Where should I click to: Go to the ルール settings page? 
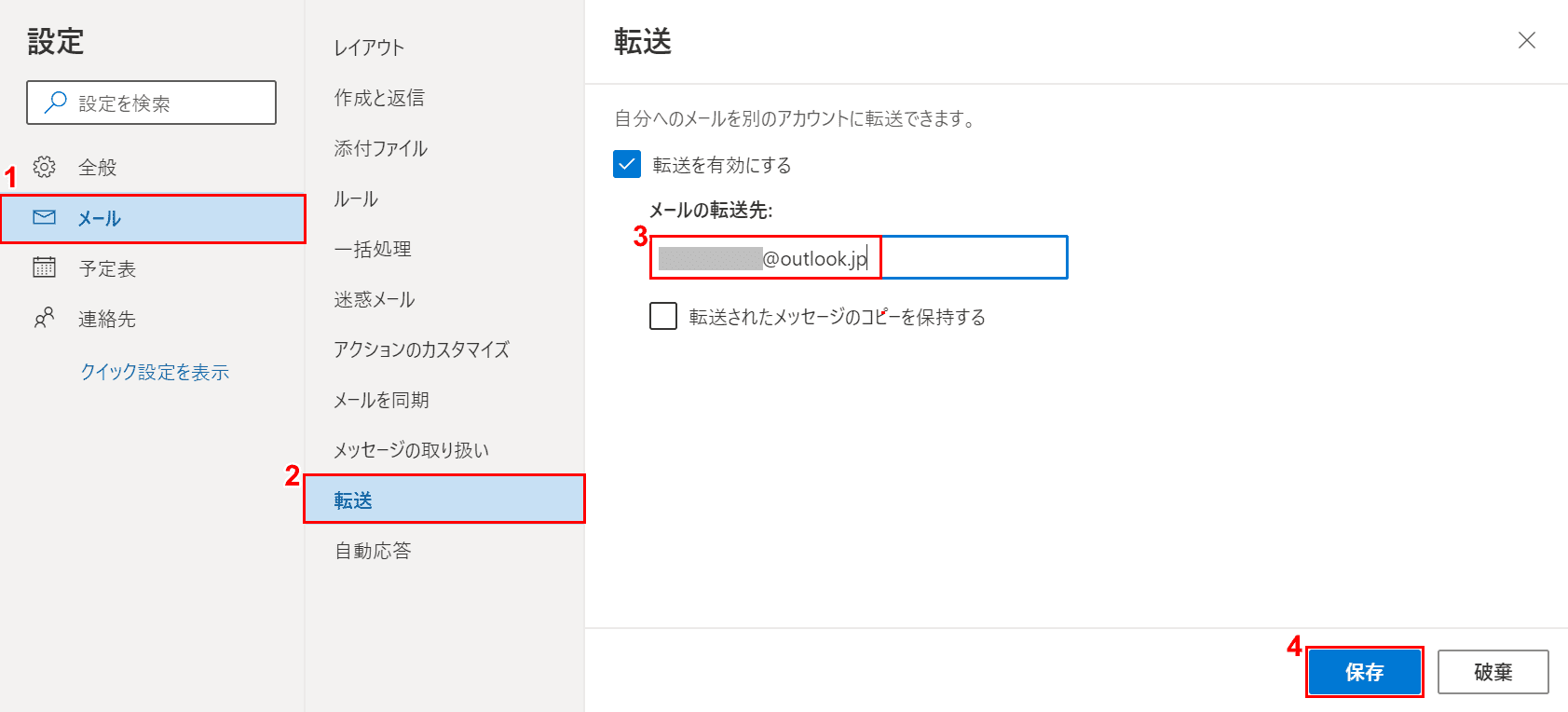356,199
